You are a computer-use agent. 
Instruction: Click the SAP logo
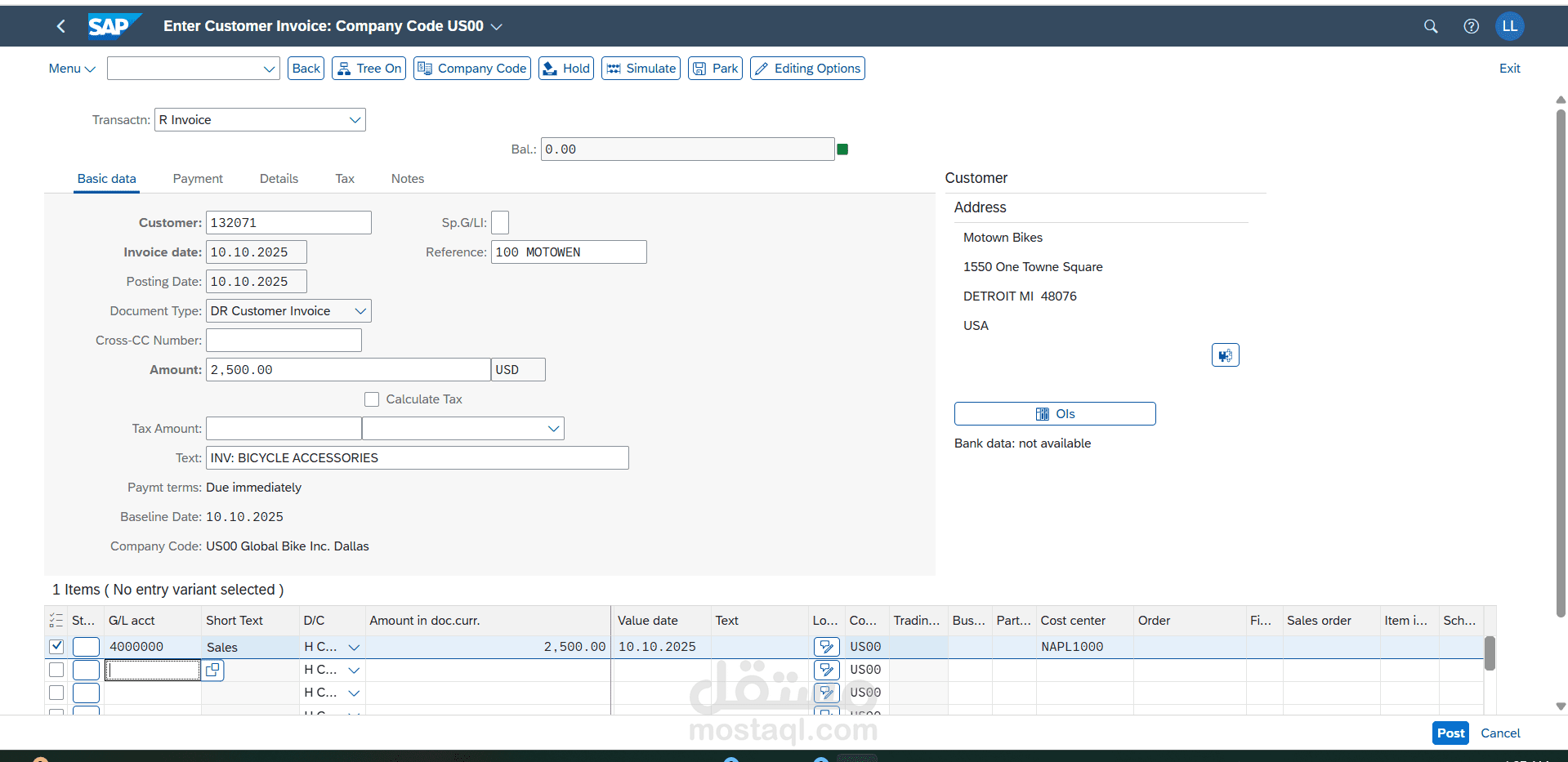click(x=114, y=26)
